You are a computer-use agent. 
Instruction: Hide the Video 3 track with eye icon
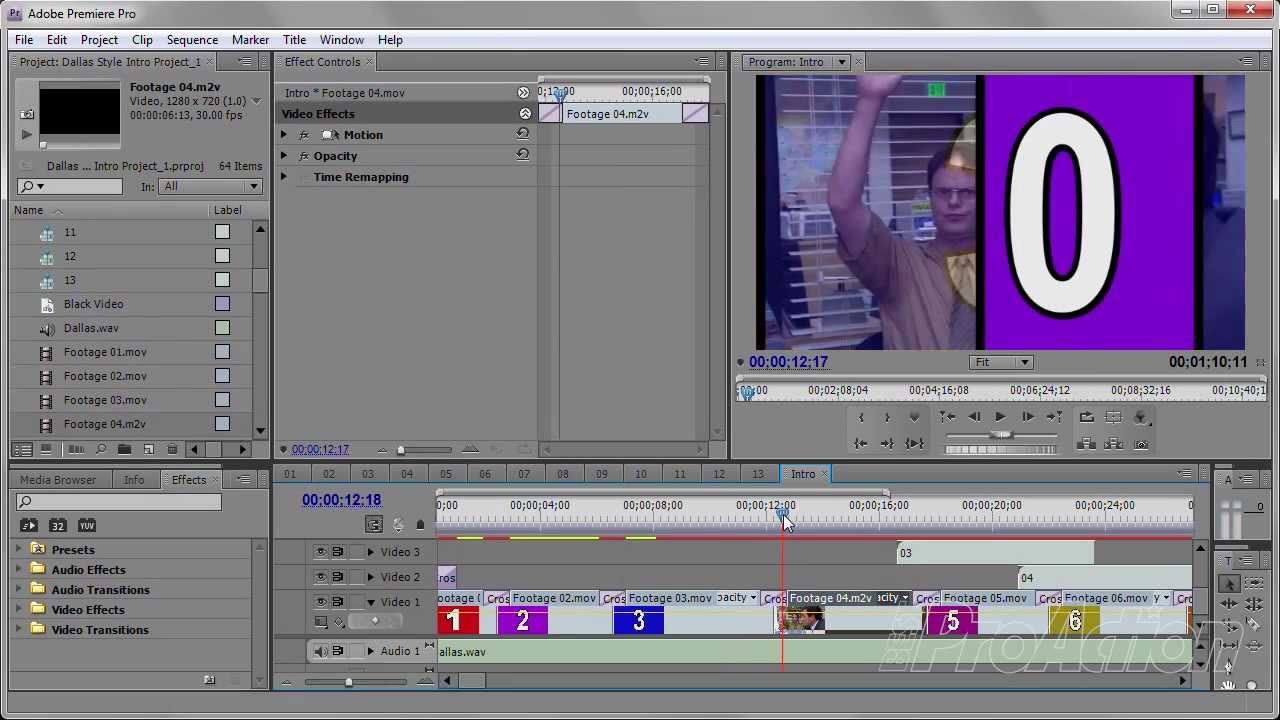[321, 552]
